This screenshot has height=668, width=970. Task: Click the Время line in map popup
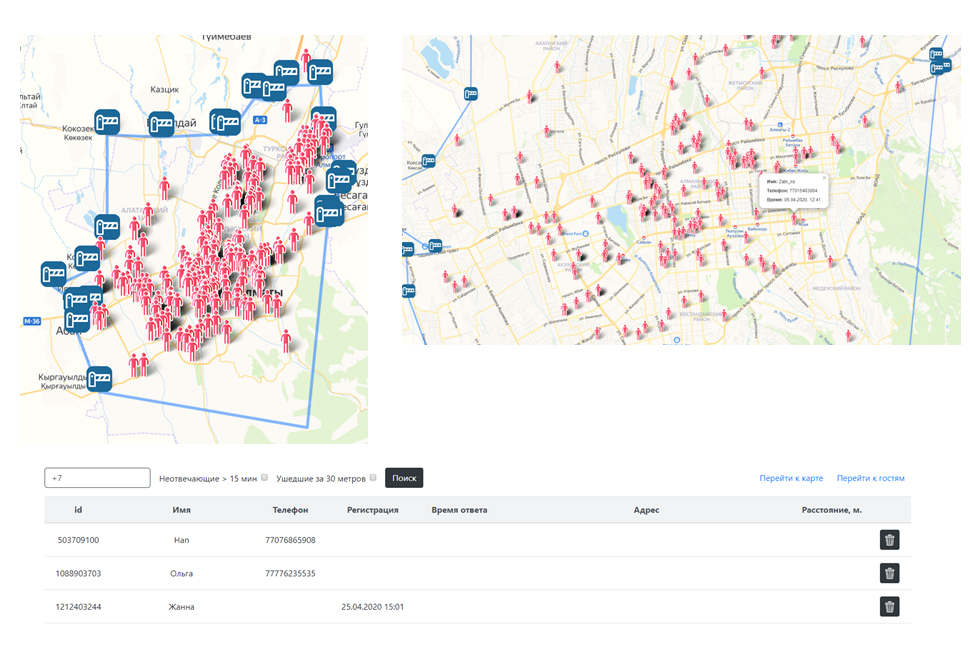(x=794, y=200)
